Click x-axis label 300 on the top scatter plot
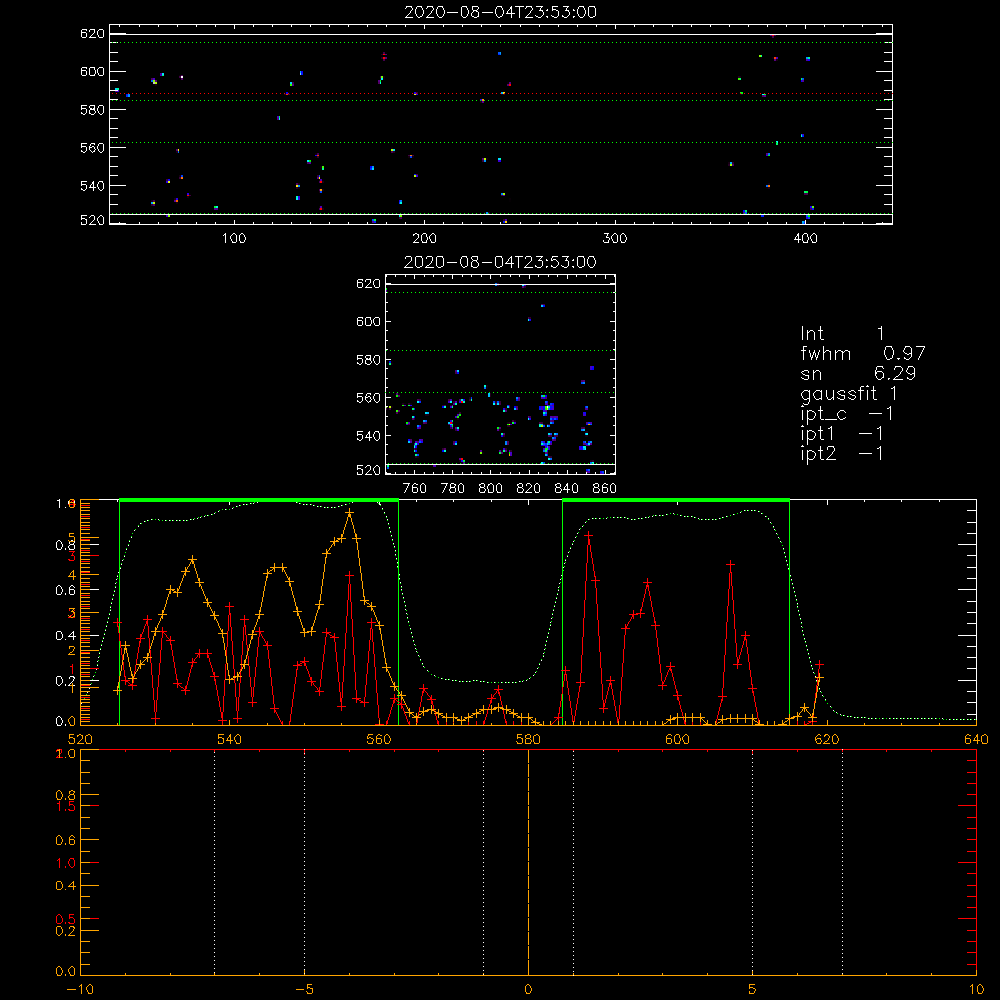 point(615,239)
